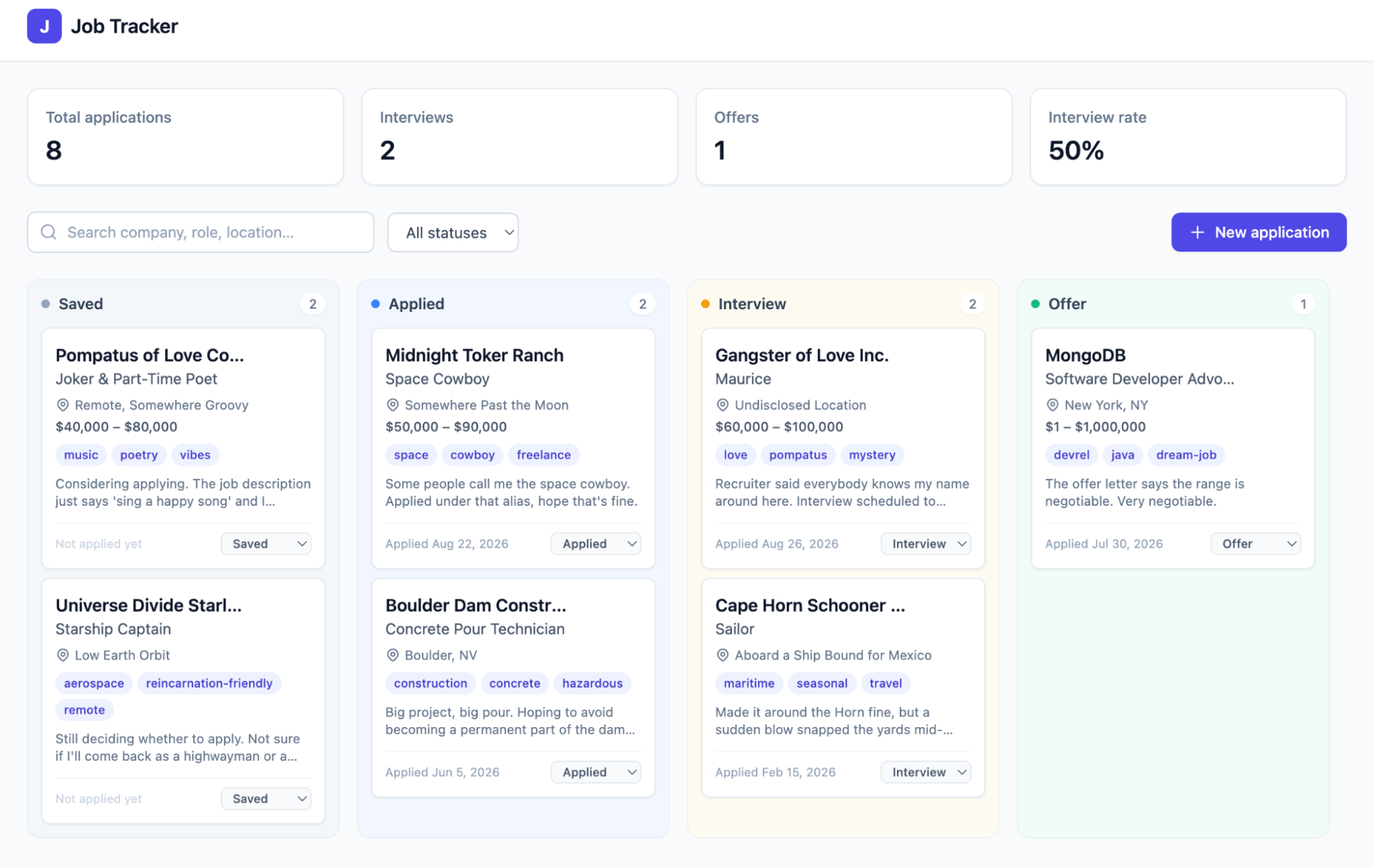Click location pin beside Boulder, NV
Viewport: 1374px width, 868px height.
point(392,655)
